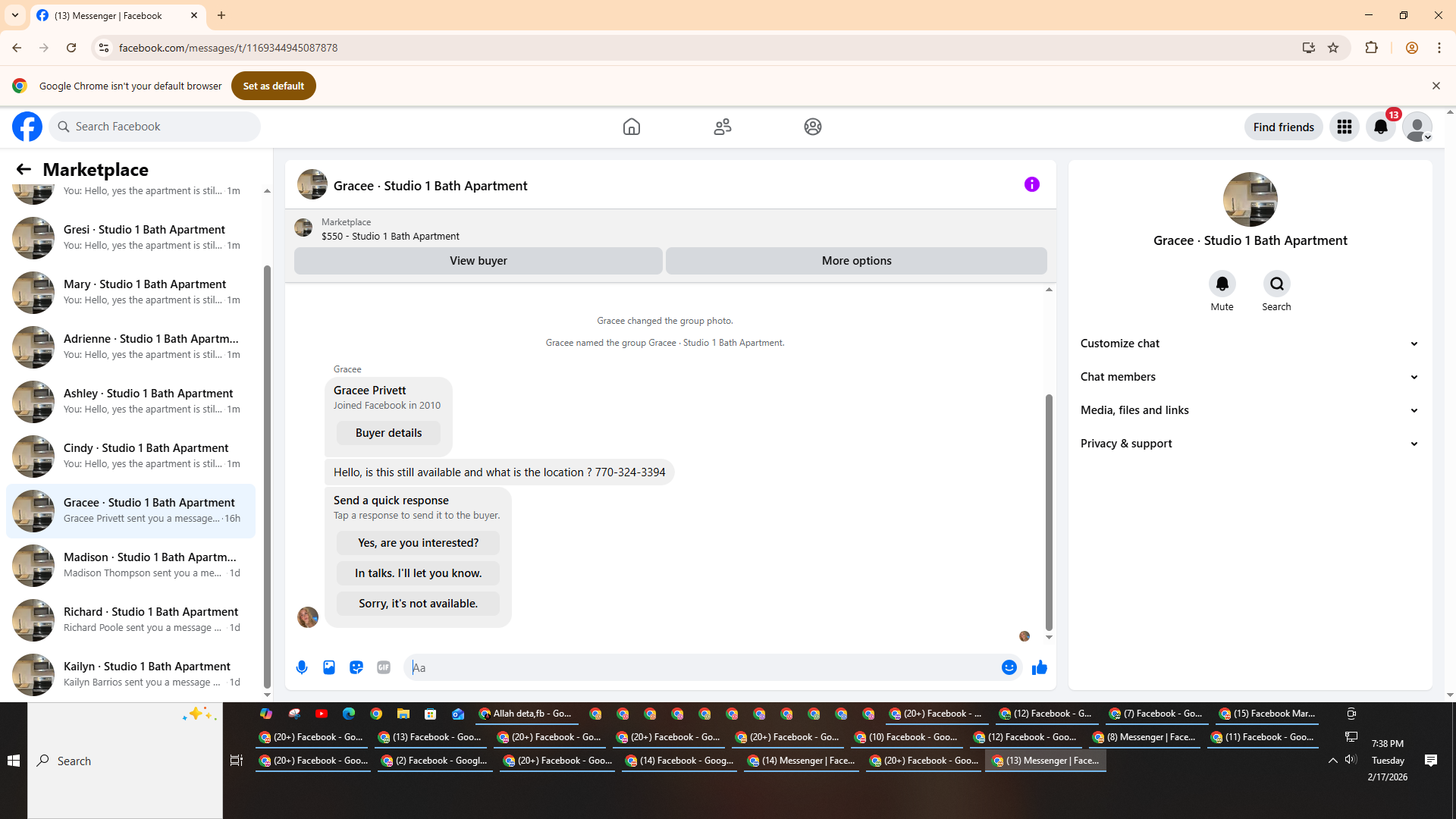Open the notifications bell with badge 13
The height and width of the screenshot is (819, 1456).
click(1381, 127)
